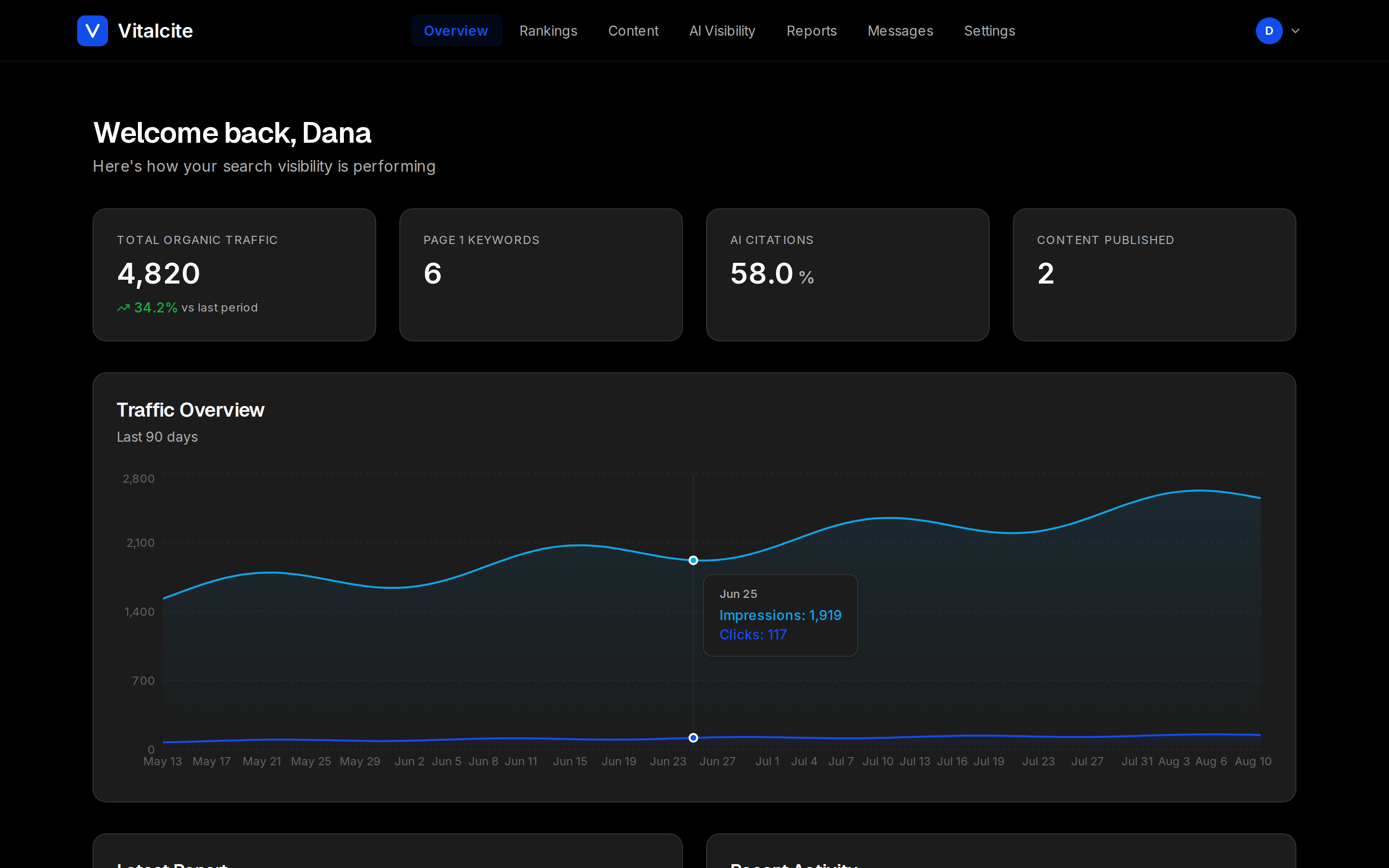
Task: Open the Reports tab
Action: 811,31
